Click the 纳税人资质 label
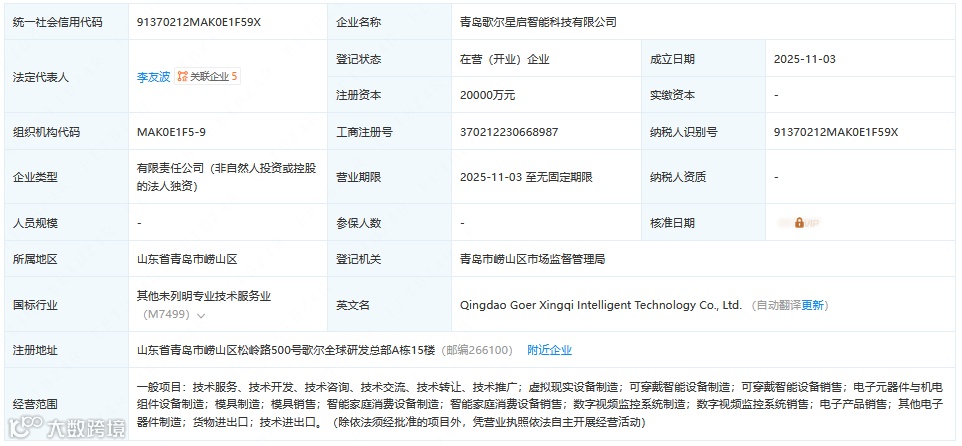The image size is (962, 446). [x=678, y=177]
